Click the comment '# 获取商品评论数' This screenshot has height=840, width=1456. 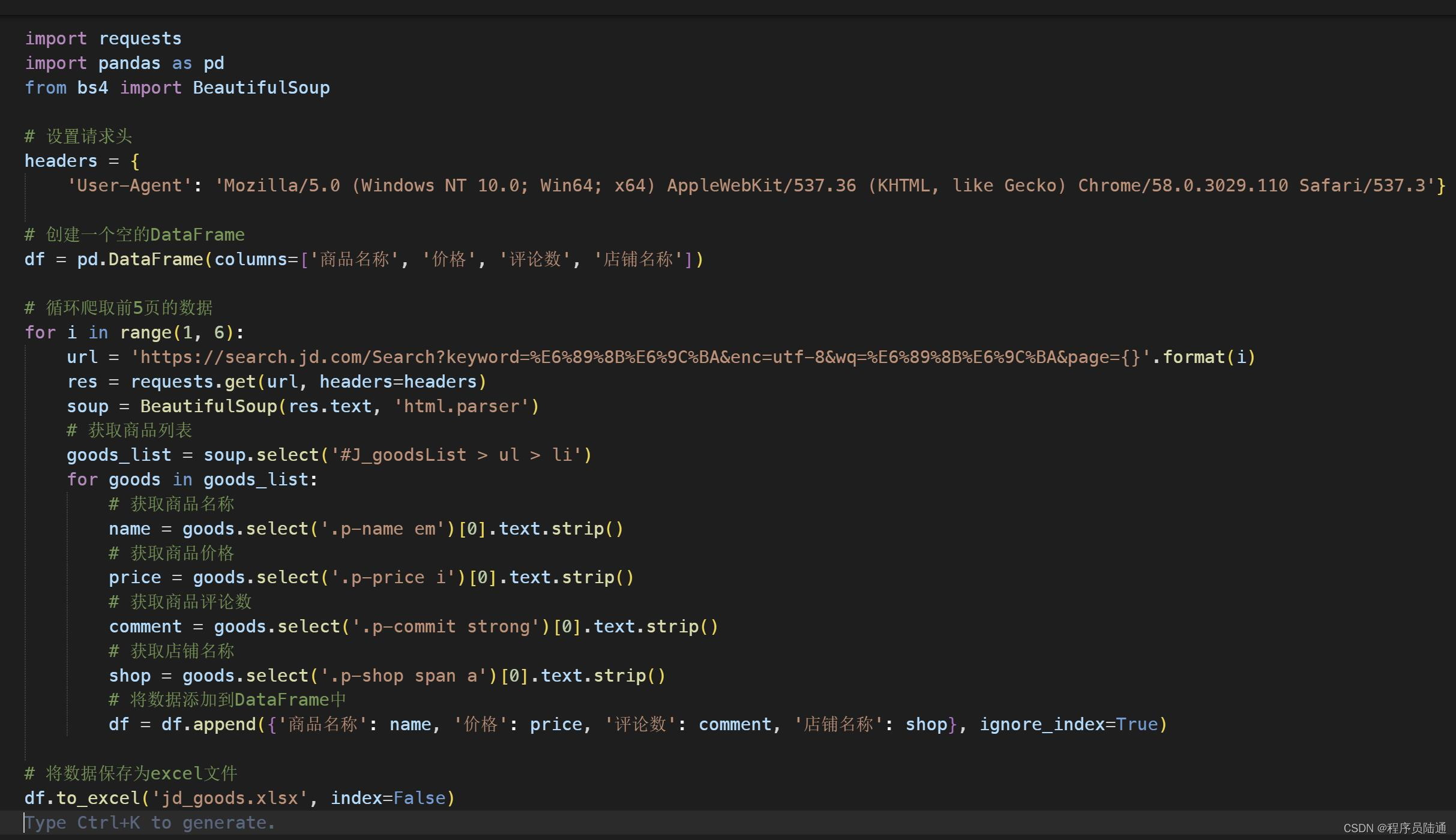tap(180, 602)
